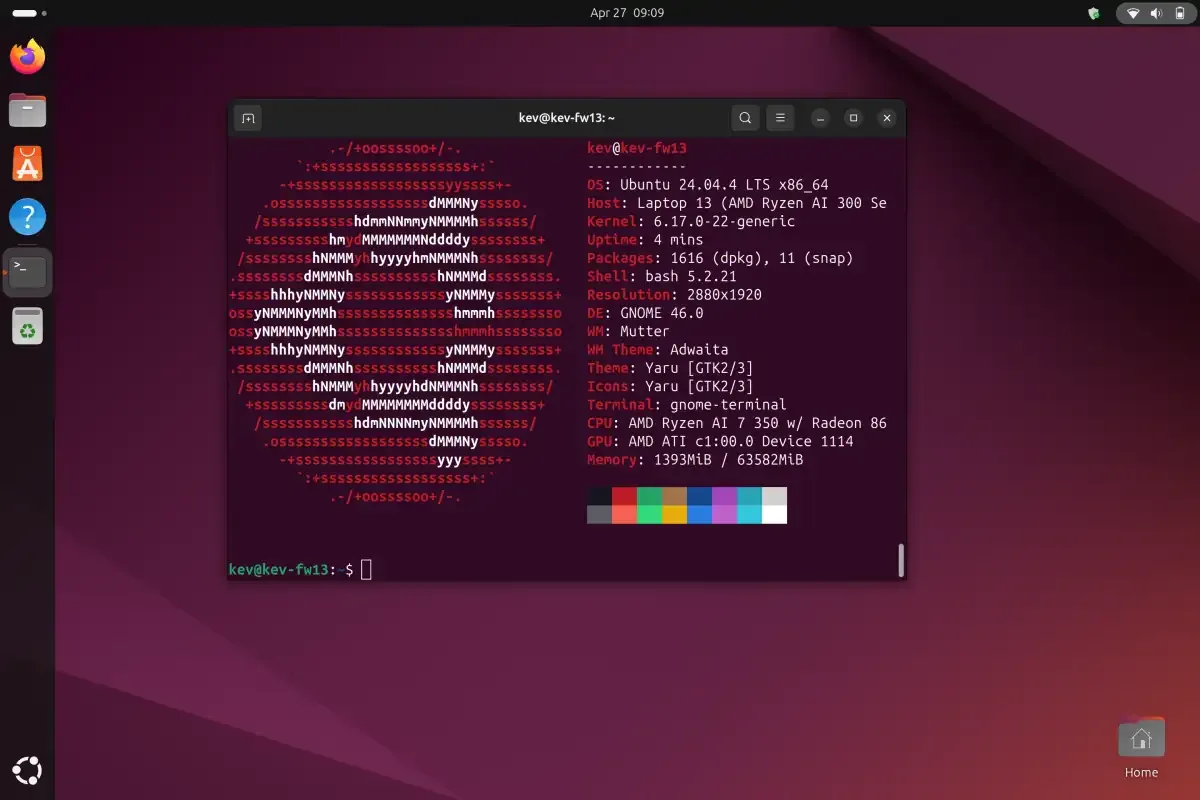Open the terminal hamburger menu
Screen dimensions: 1200x800
(780, 117)
